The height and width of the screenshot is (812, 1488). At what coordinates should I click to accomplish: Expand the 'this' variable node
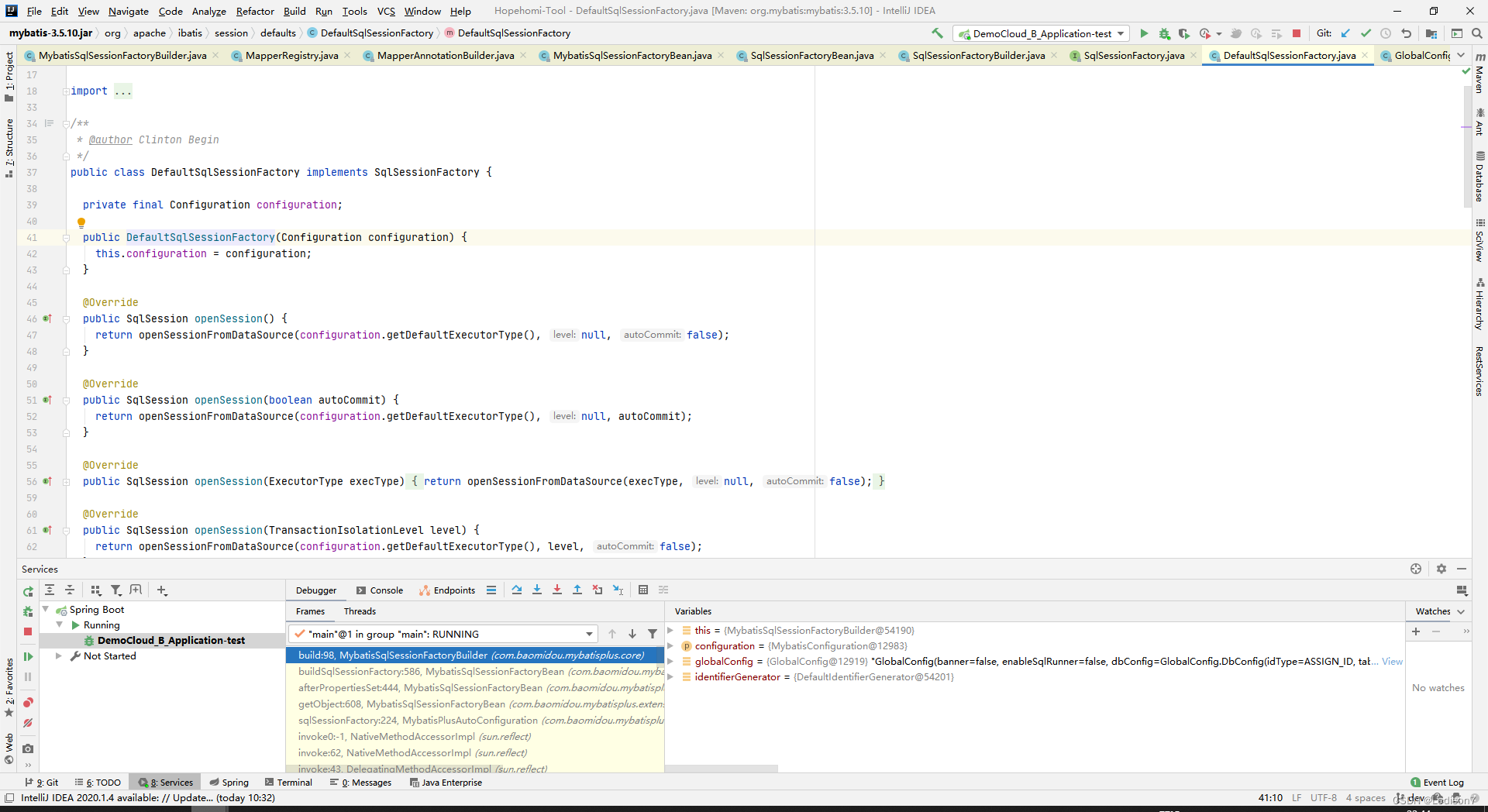coord(670,631)
